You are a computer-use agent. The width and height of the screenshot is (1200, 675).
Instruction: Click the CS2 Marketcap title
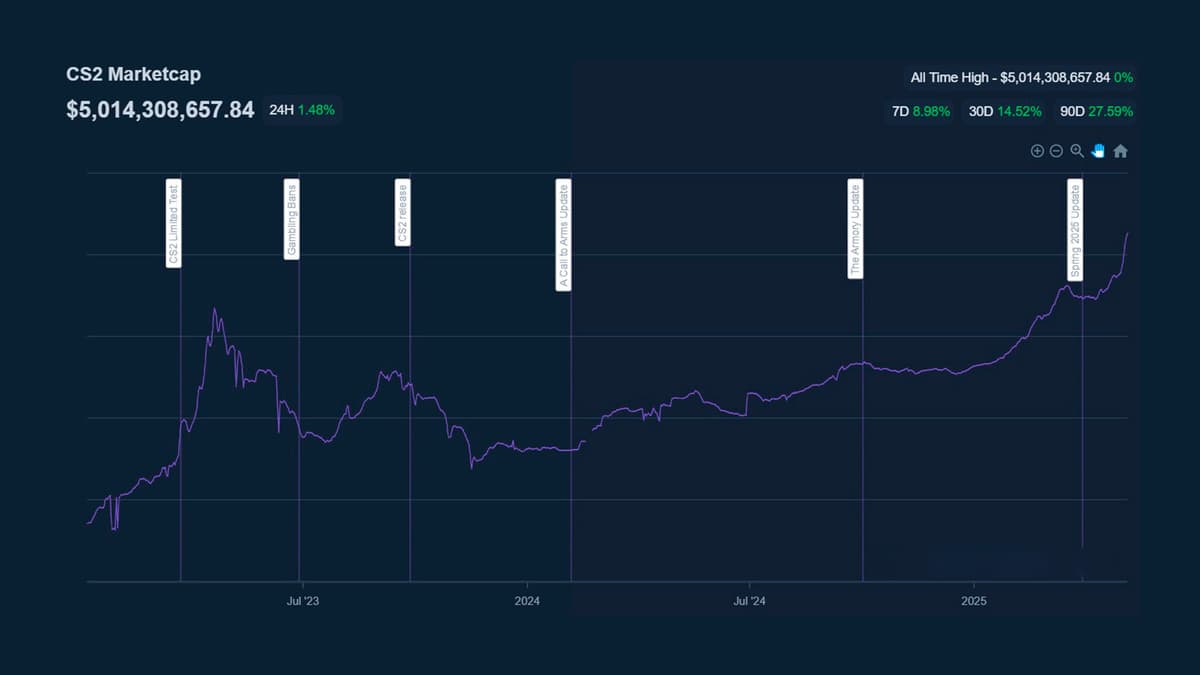pyautogui.click(x=134, y=75)
